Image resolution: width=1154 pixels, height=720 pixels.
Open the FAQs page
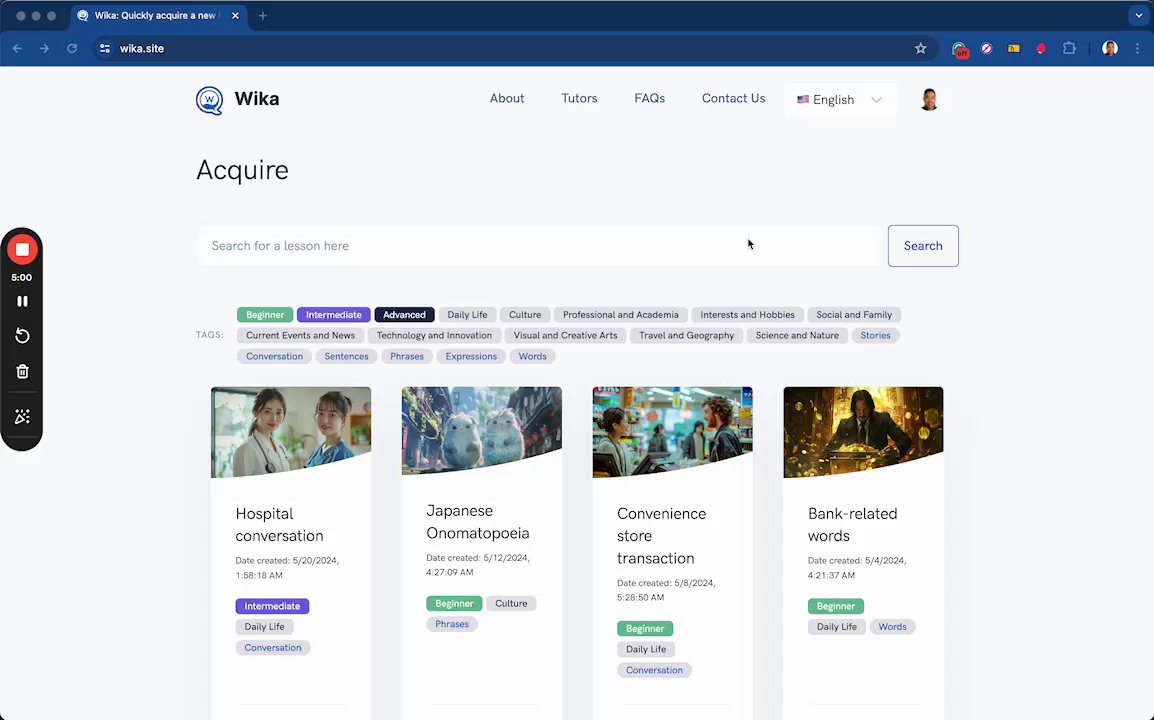650,98
